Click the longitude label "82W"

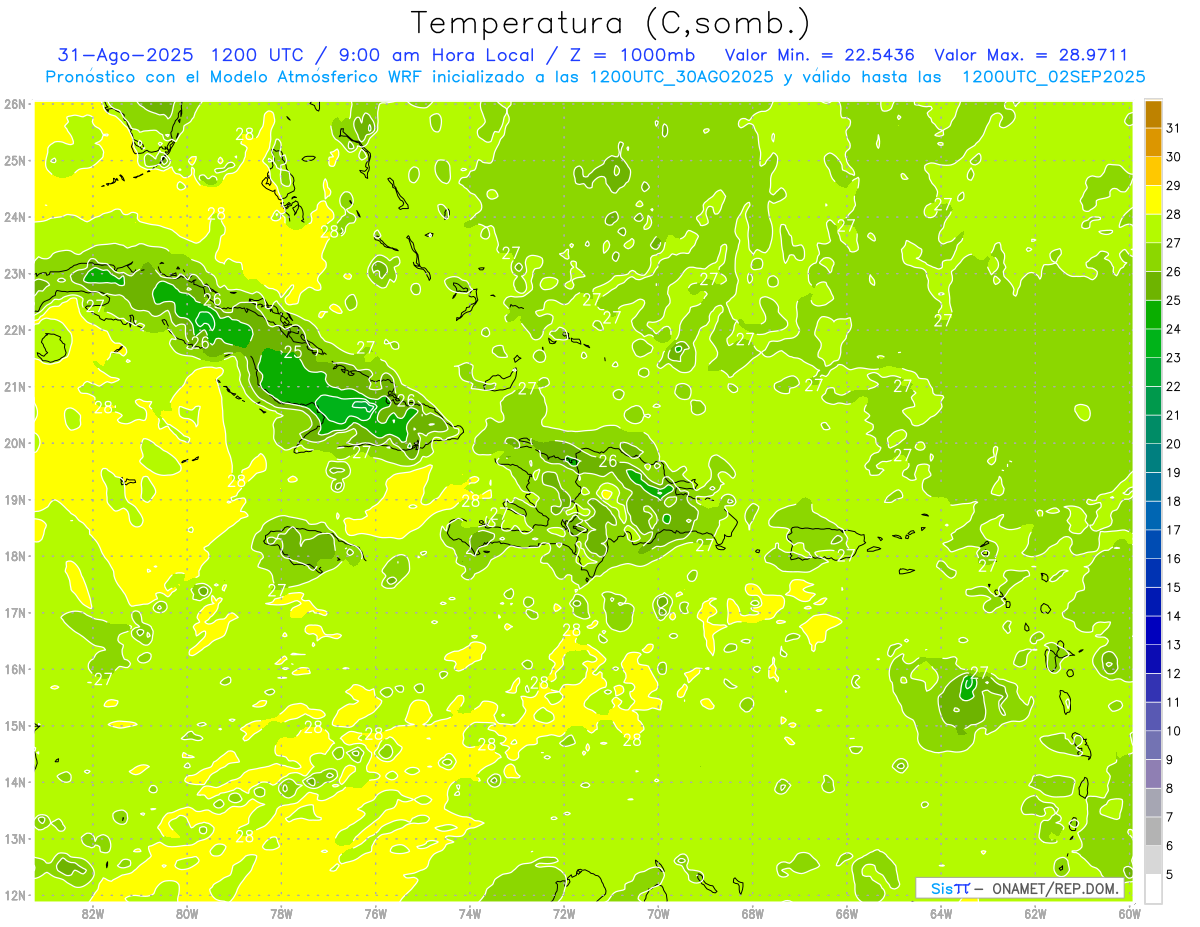pyautogui.click(x=93, y=913)
